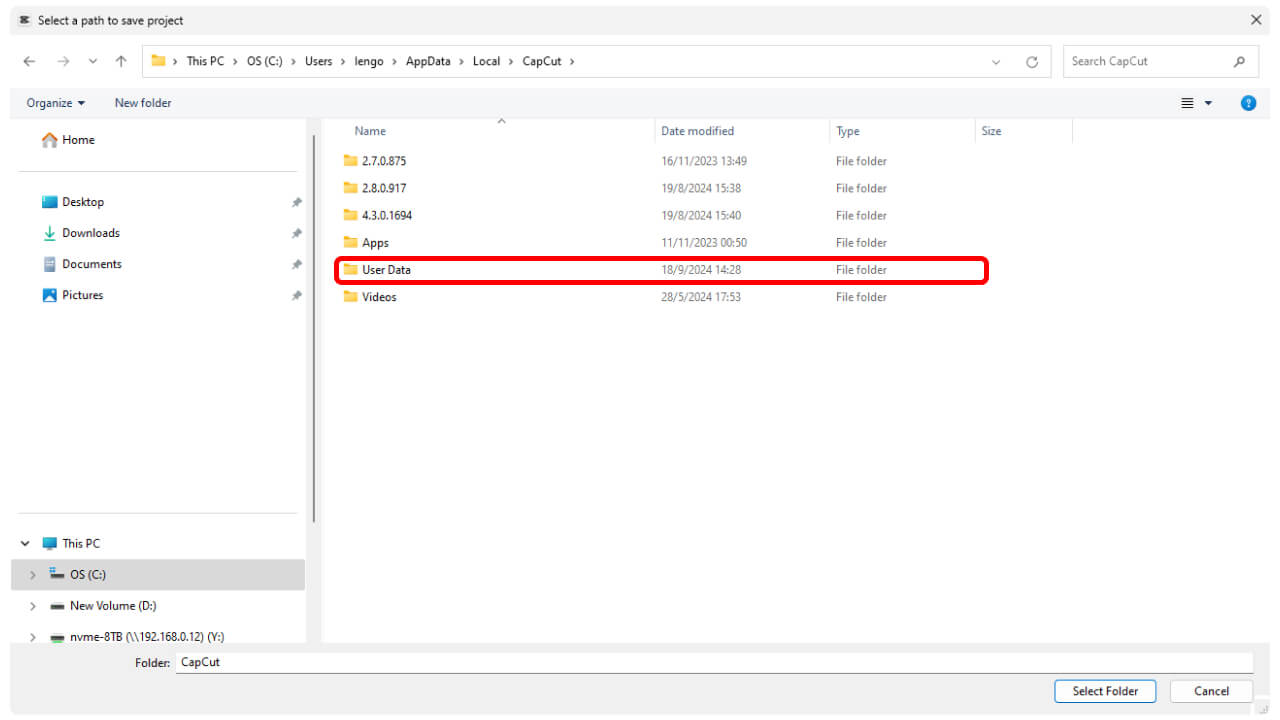Select This PC in navigation tree
Image resolution: width=1280 pixels, height=720 pixels.
[x=71, y=544]
